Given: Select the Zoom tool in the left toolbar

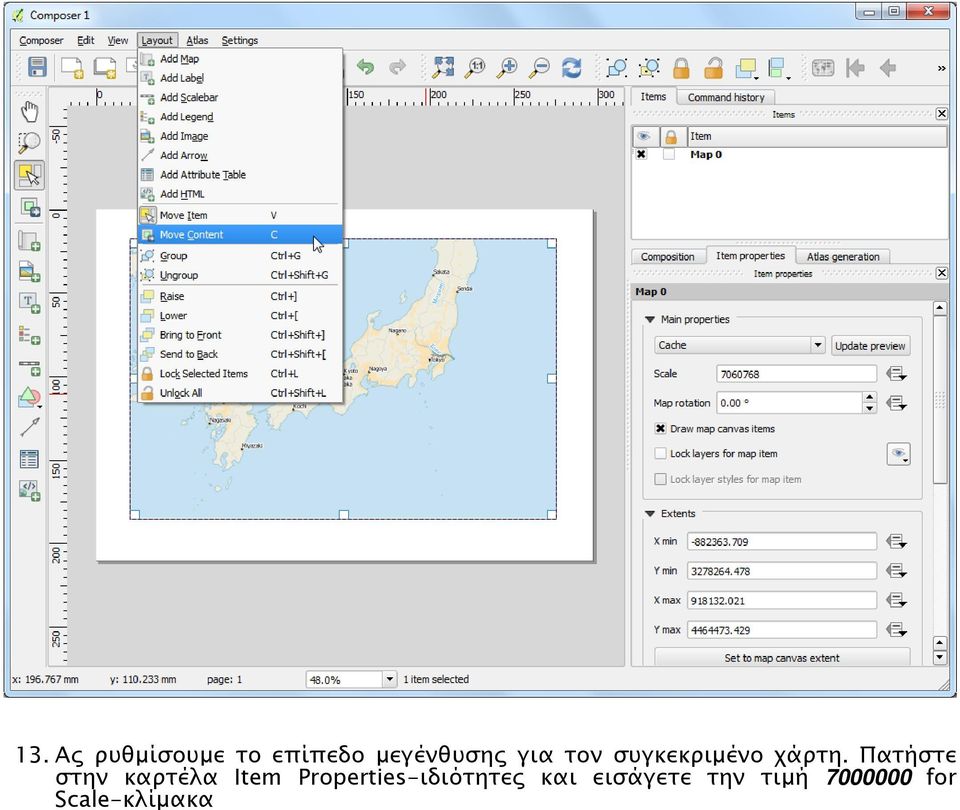Looking at the screenshot, I should point(29,143).
